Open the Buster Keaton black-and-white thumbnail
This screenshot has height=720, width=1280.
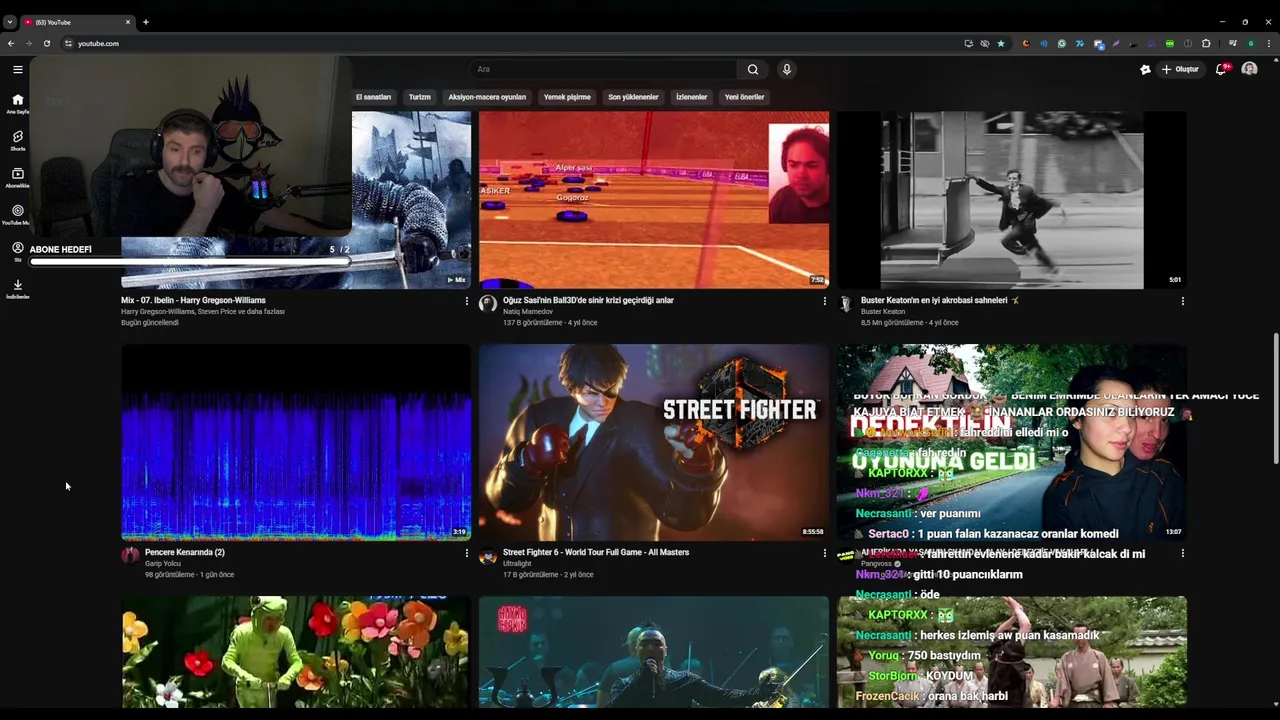click(1012, 200)
